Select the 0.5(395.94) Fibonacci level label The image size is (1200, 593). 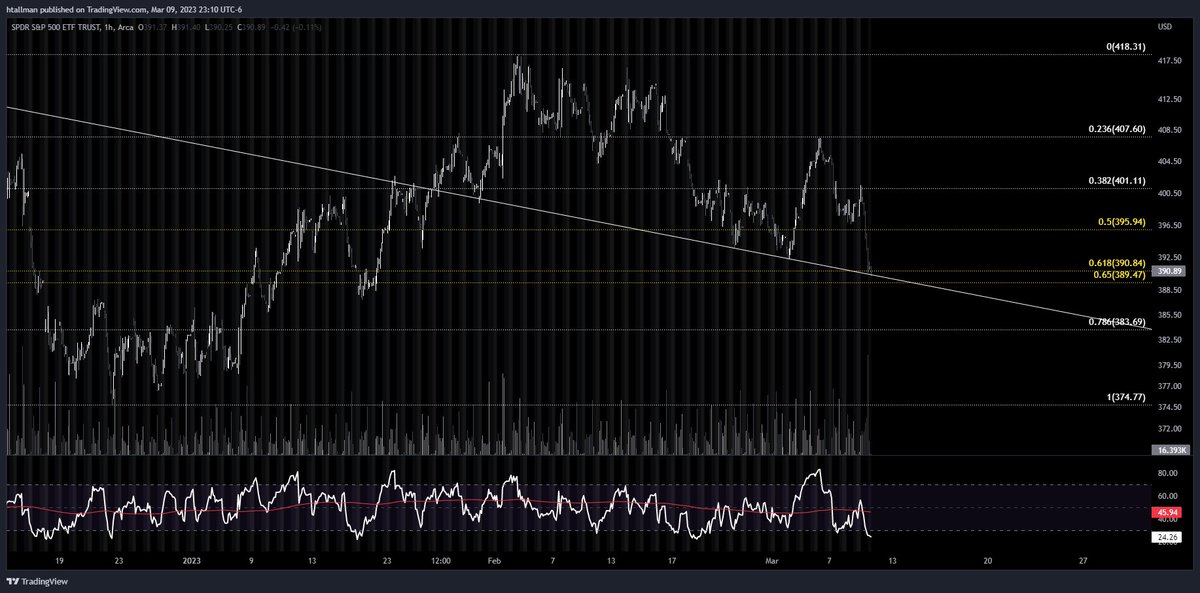(x=1122, y=221)
